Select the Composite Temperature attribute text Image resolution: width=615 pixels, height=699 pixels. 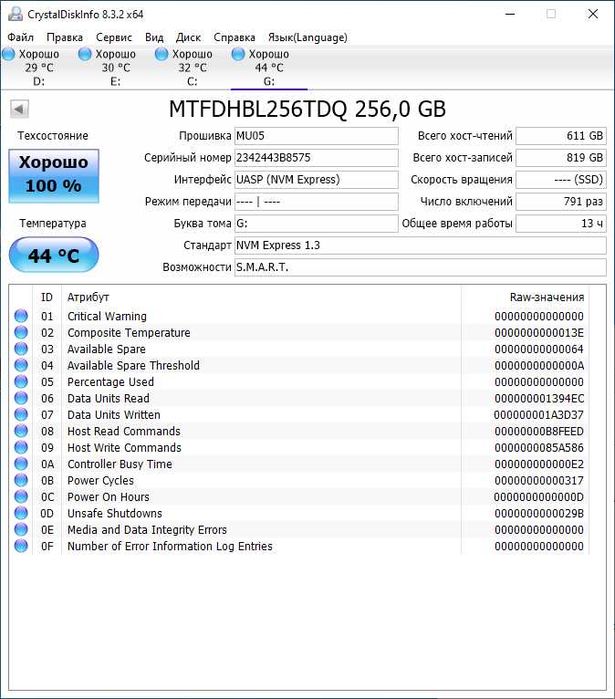tap(129, 333)
